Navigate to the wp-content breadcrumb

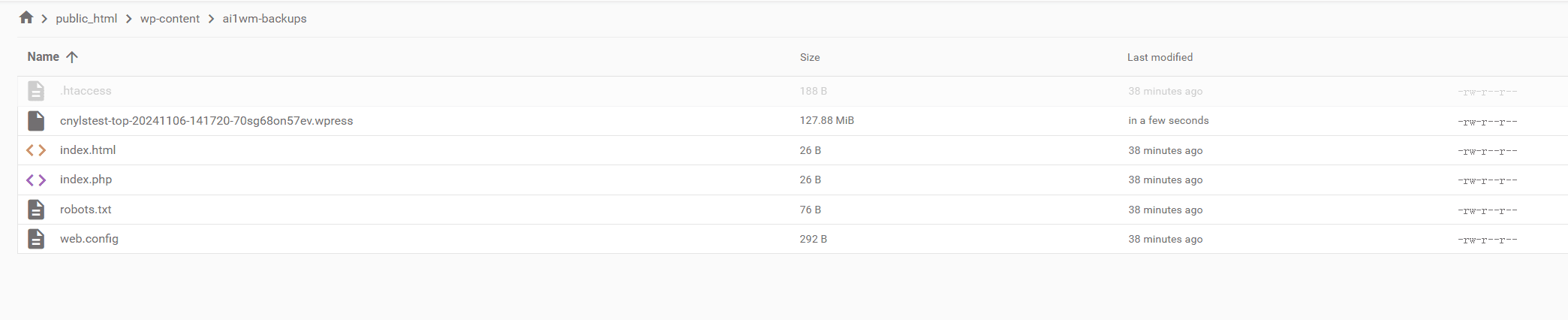tap(170, 19)
